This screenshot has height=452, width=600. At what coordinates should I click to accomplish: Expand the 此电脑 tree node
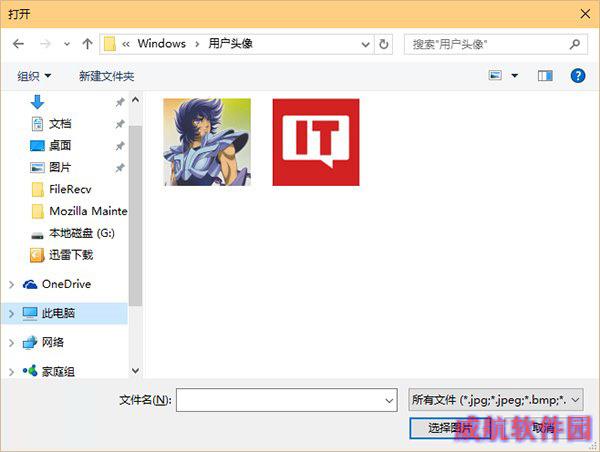pyautogui.click(x=11, y=314)
